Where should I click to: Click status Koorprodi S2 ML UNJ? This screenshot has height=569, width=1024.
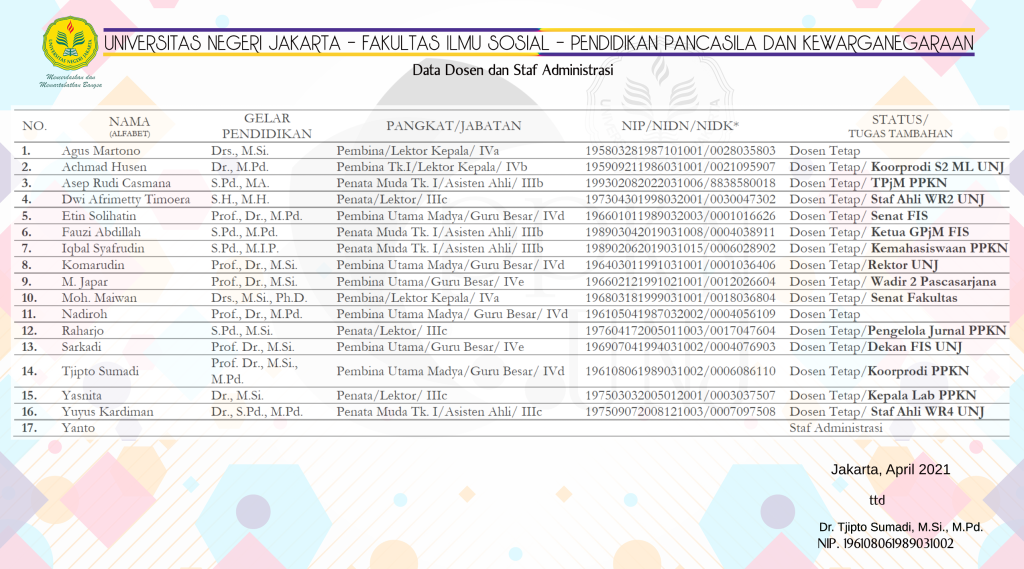[x=937, y=167]
